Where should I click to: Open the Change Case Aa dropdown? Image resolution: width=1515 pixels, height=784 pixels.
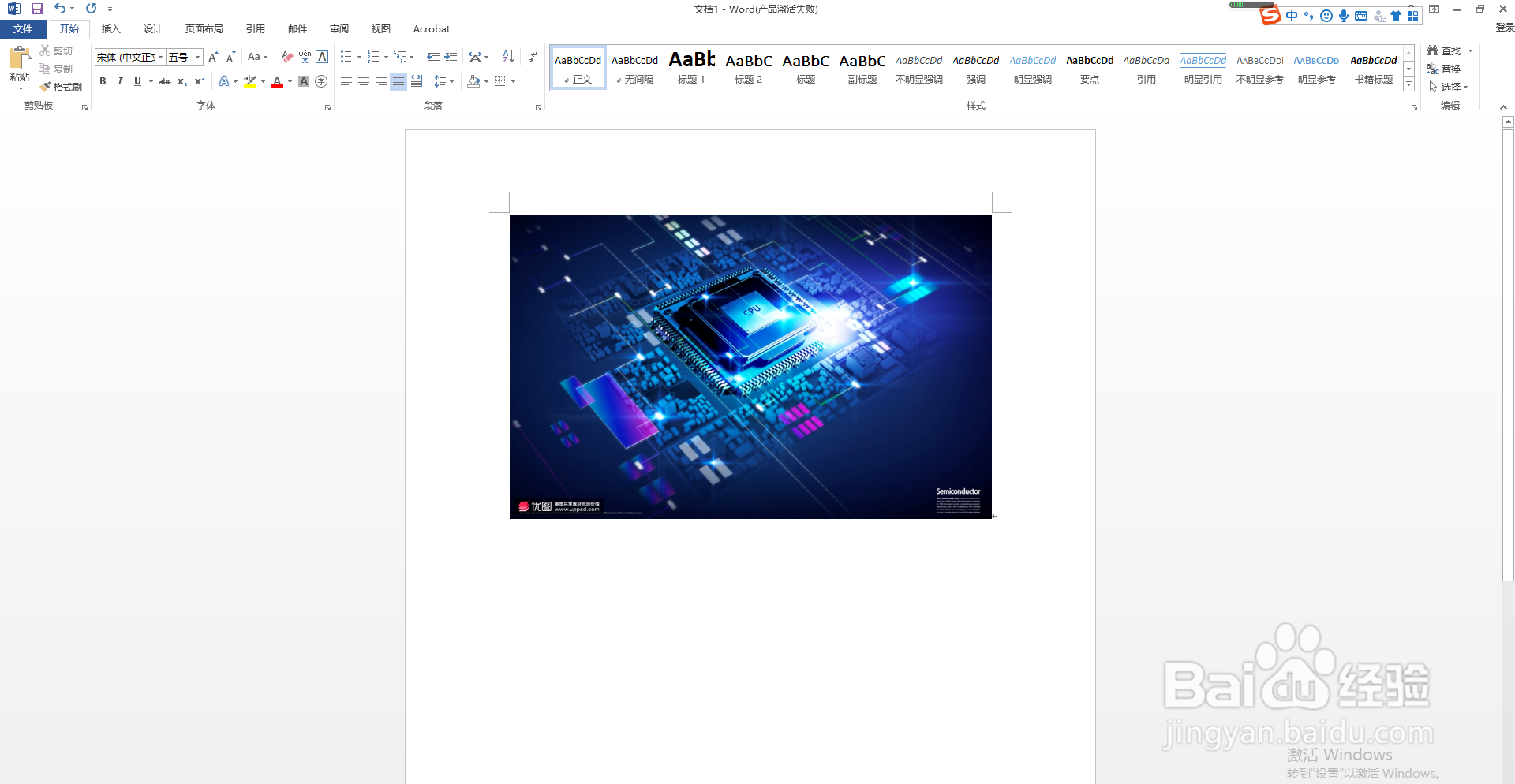tap(257, 57)
